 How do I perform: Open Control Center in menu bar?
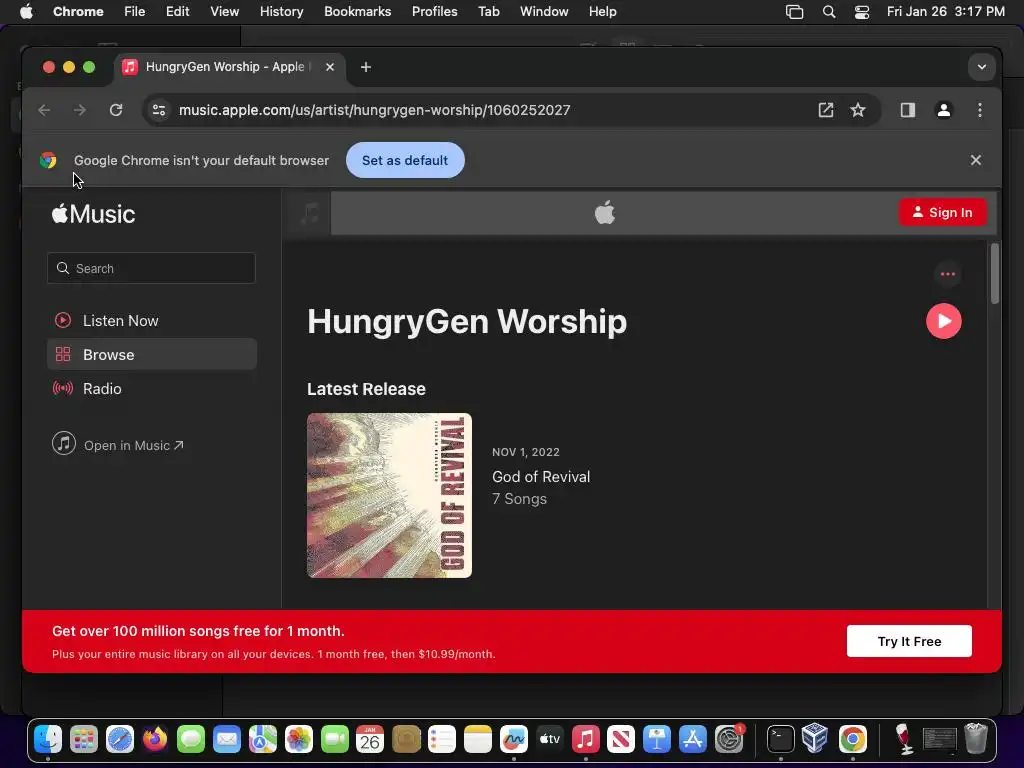861,12
